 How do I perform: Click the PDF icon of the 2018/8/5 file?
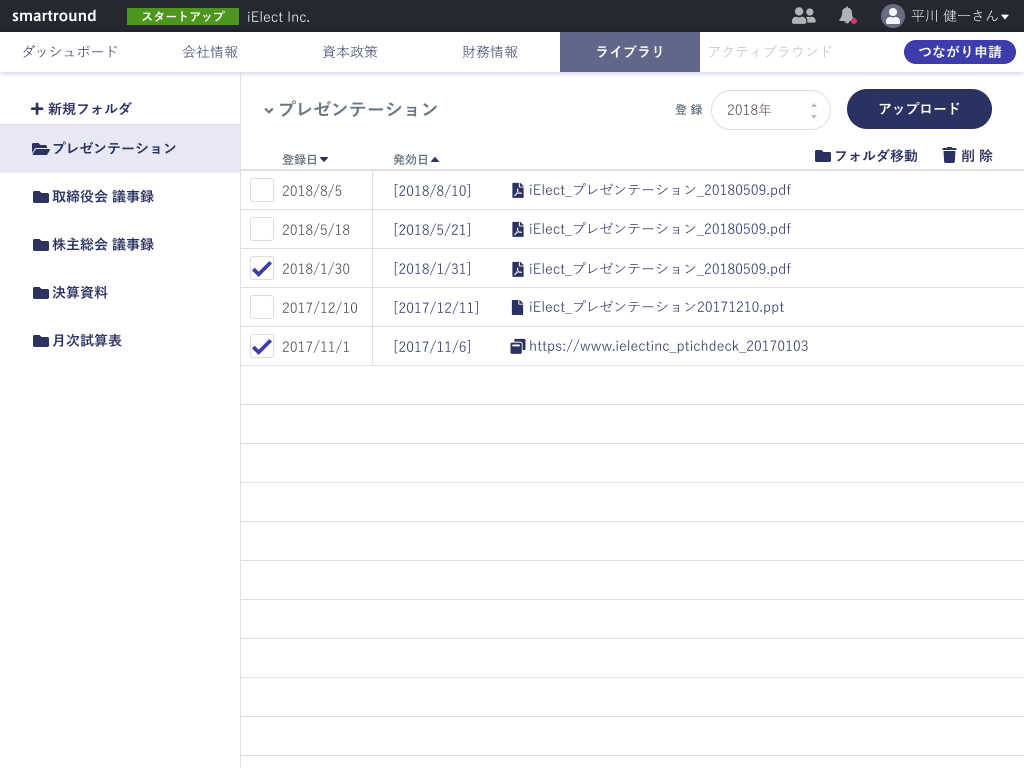coord(517,190)
